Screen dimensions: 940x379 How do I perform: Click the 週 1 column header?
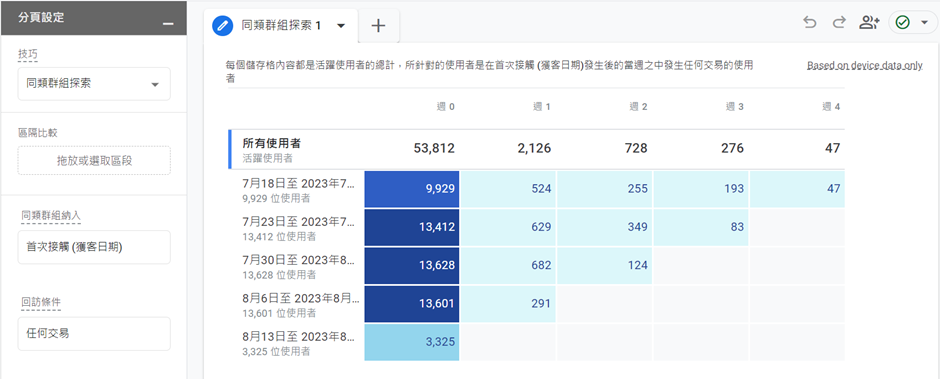[542, 107]
